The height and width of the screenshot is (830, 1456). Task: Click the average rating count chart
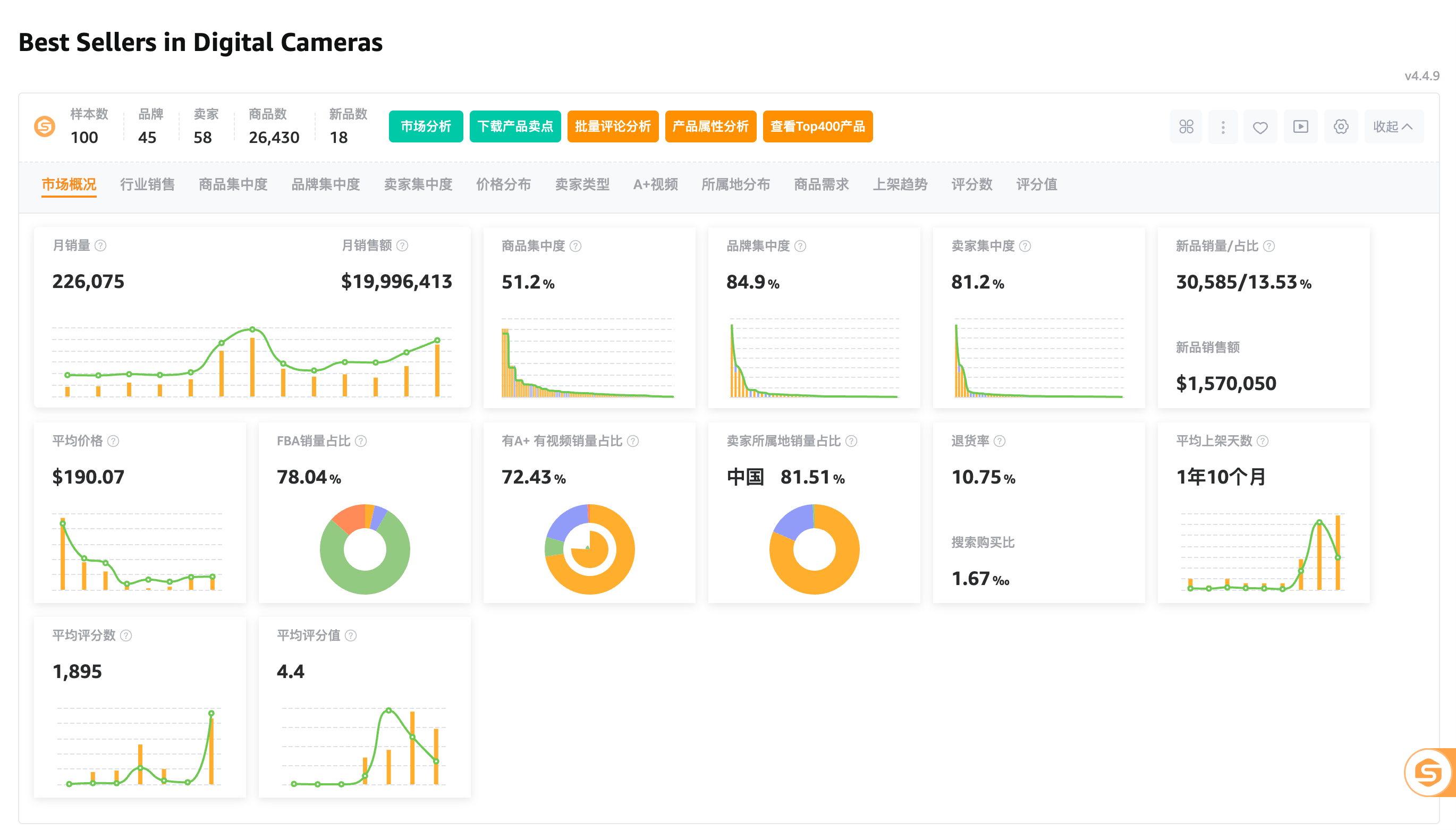click(x=139, y=747)
